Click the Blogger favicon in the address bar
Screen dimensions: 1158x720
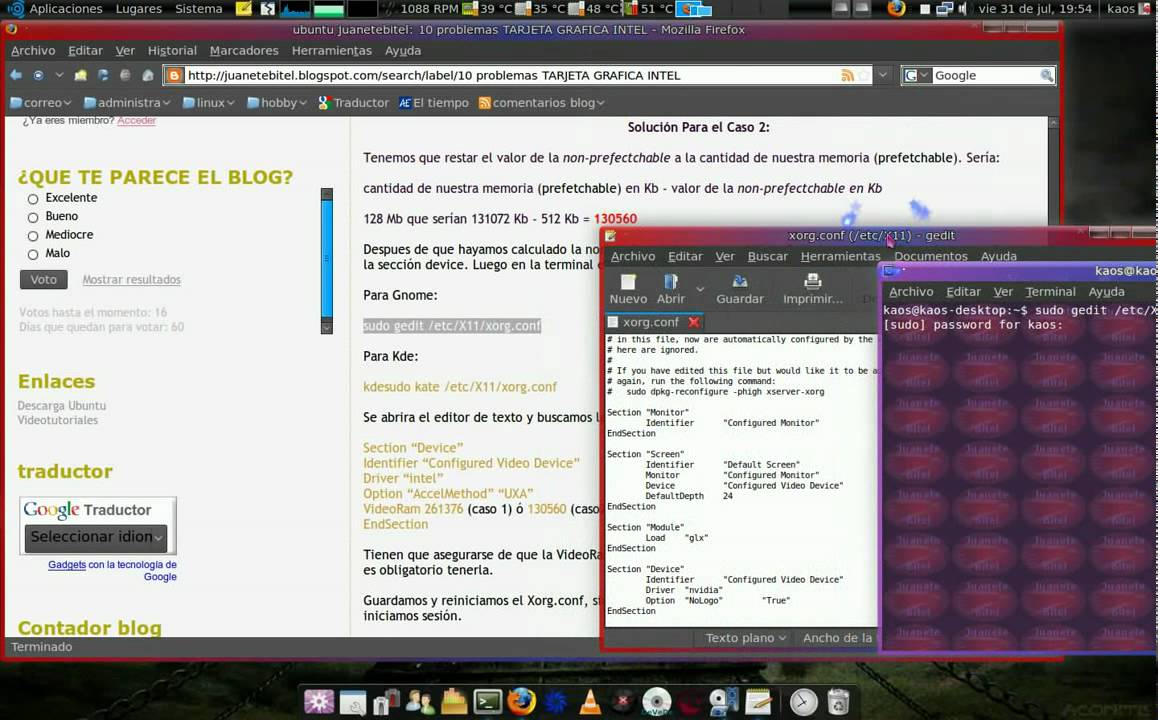175,75
